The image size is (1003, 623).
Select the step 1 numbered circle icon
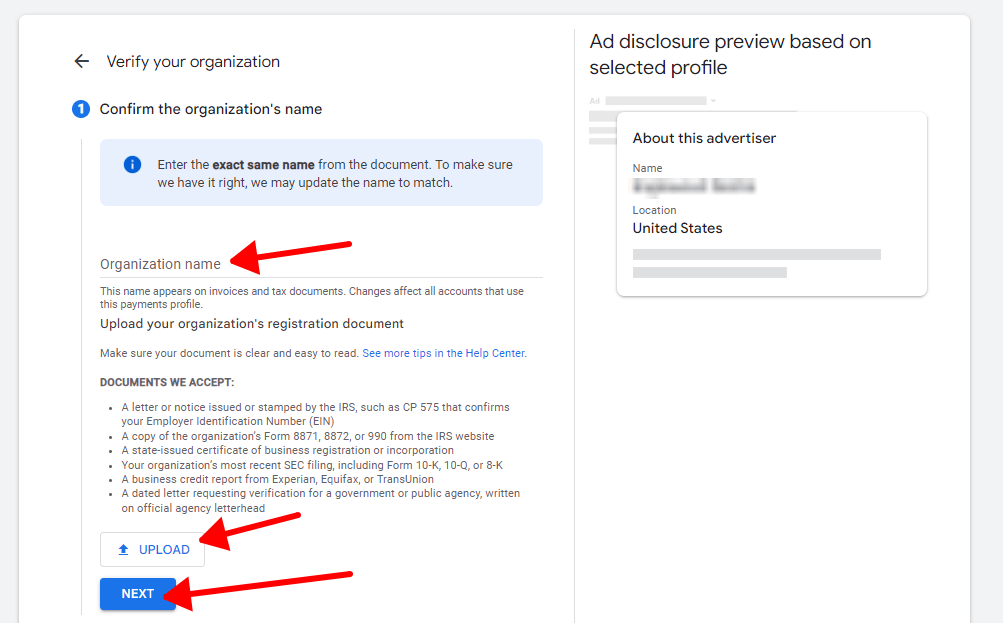click(x=80, y=109)
